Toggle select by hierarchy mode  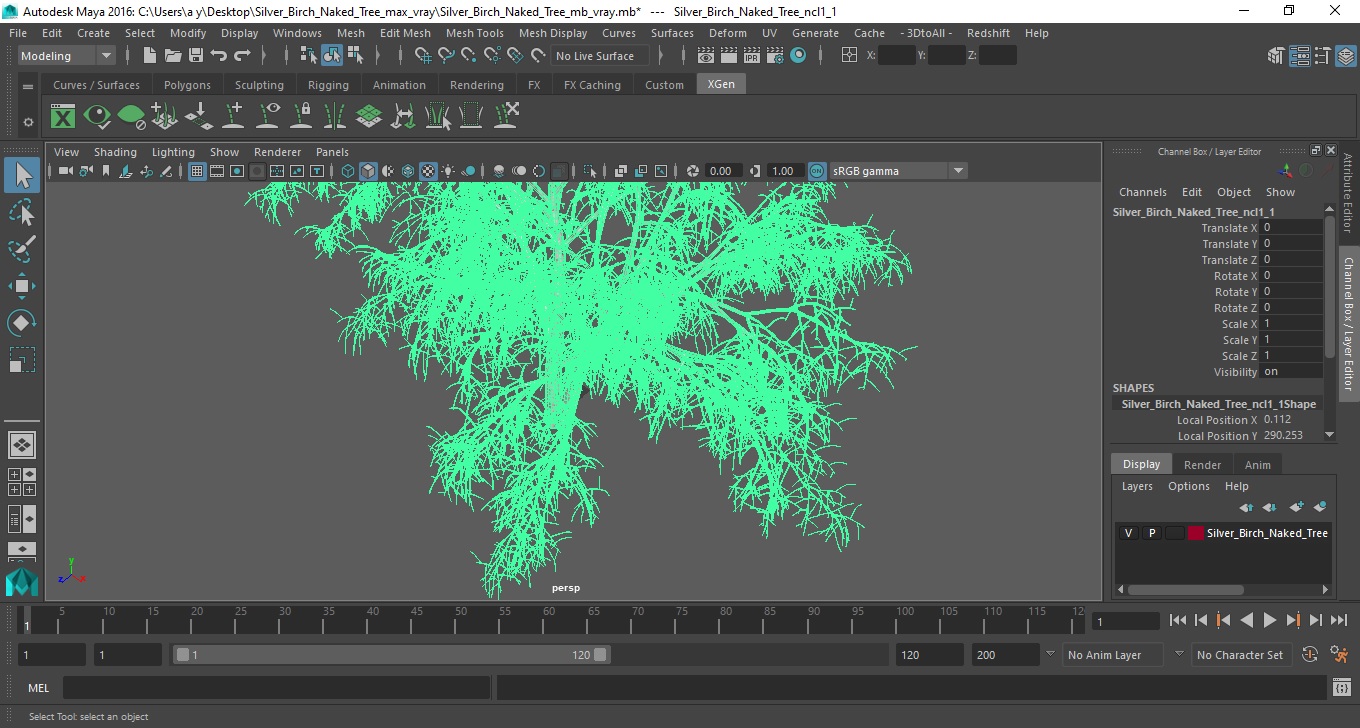point(309,56)
